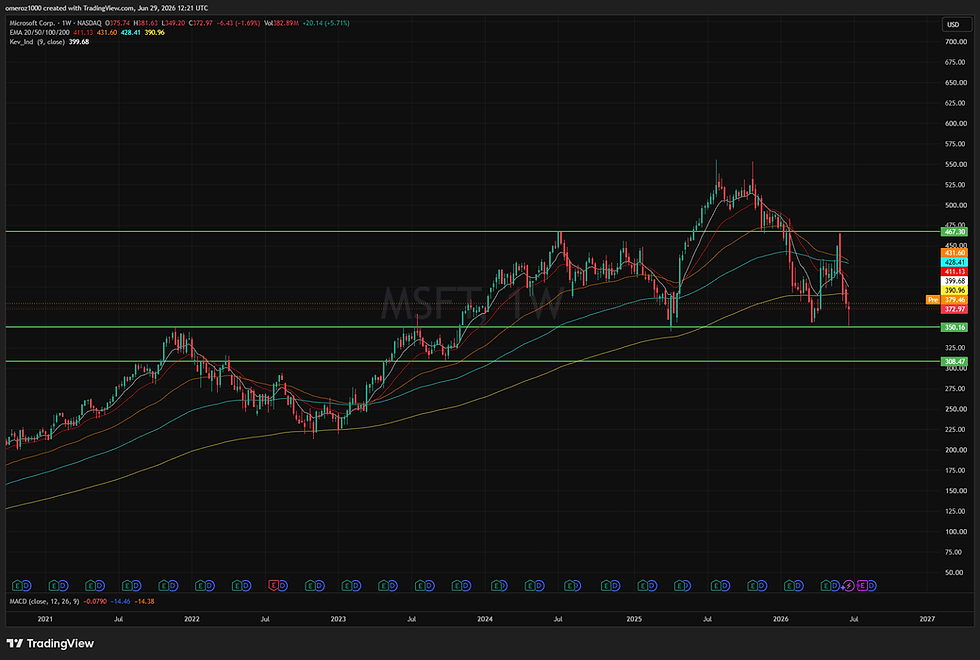Click the purple lightning bolt event icon
Image resolution: width=980 pixels, height=660 pixels.
tap(849, 586)
